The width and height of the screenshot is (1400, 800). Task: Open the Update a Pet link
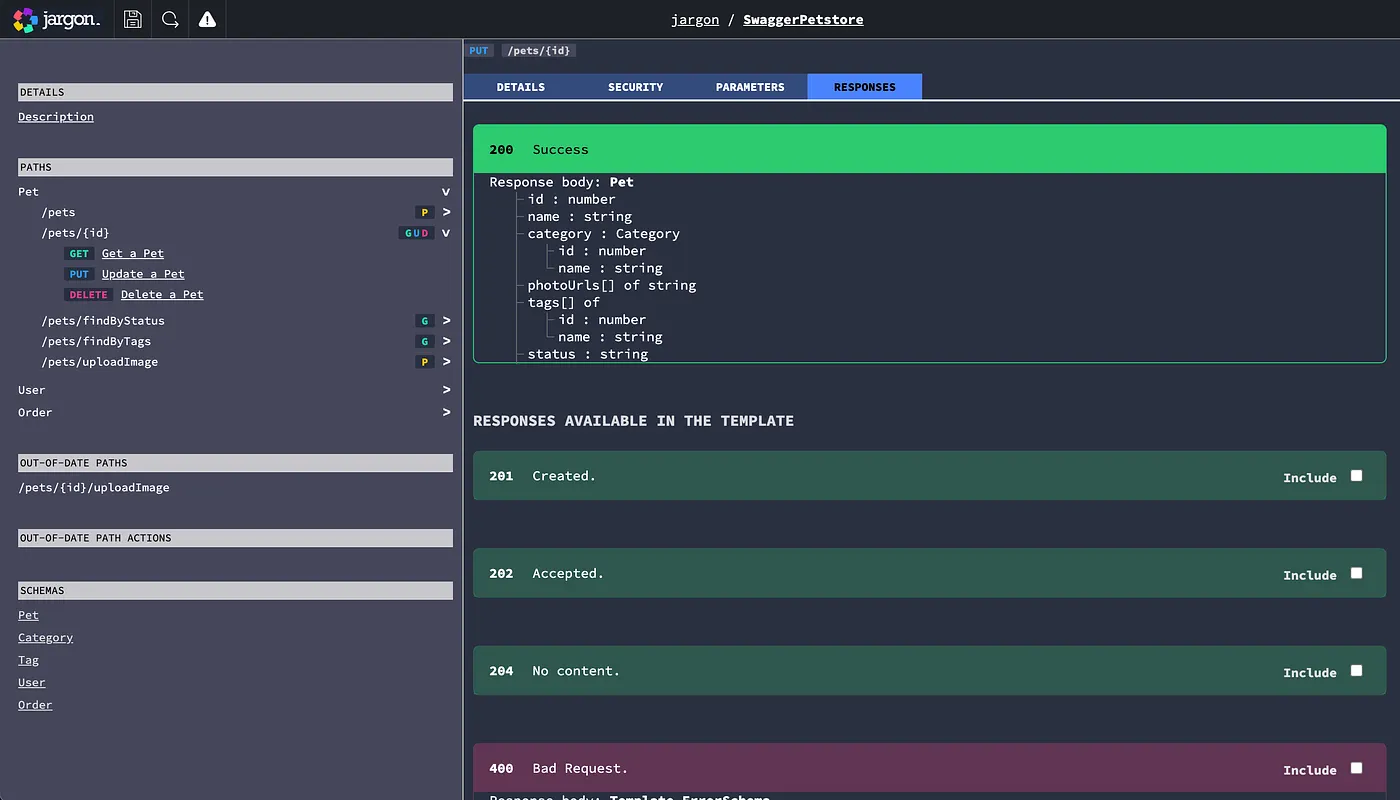[142, 273]
